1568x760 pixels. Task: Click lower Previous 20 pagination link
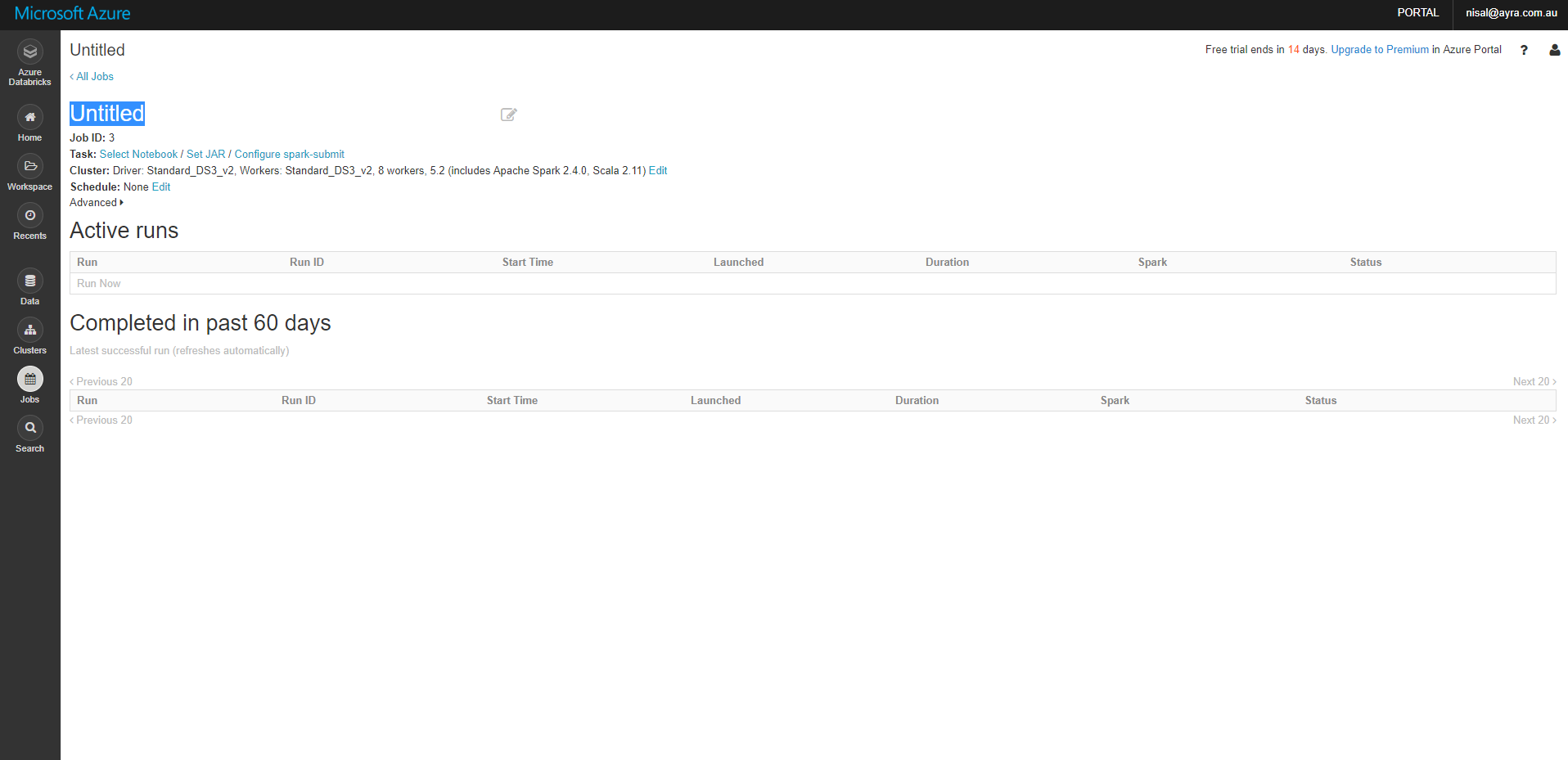(x=101, y=420)
